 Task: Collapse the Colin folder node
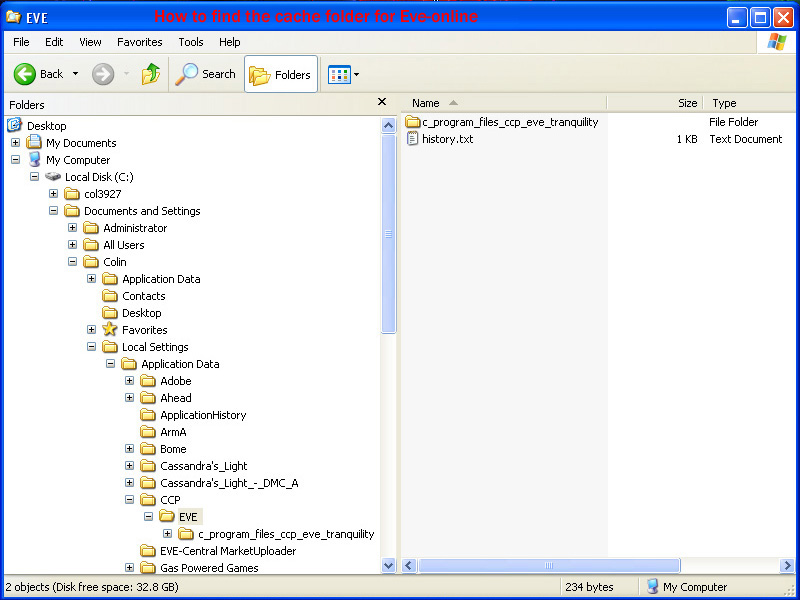[72, 262]
